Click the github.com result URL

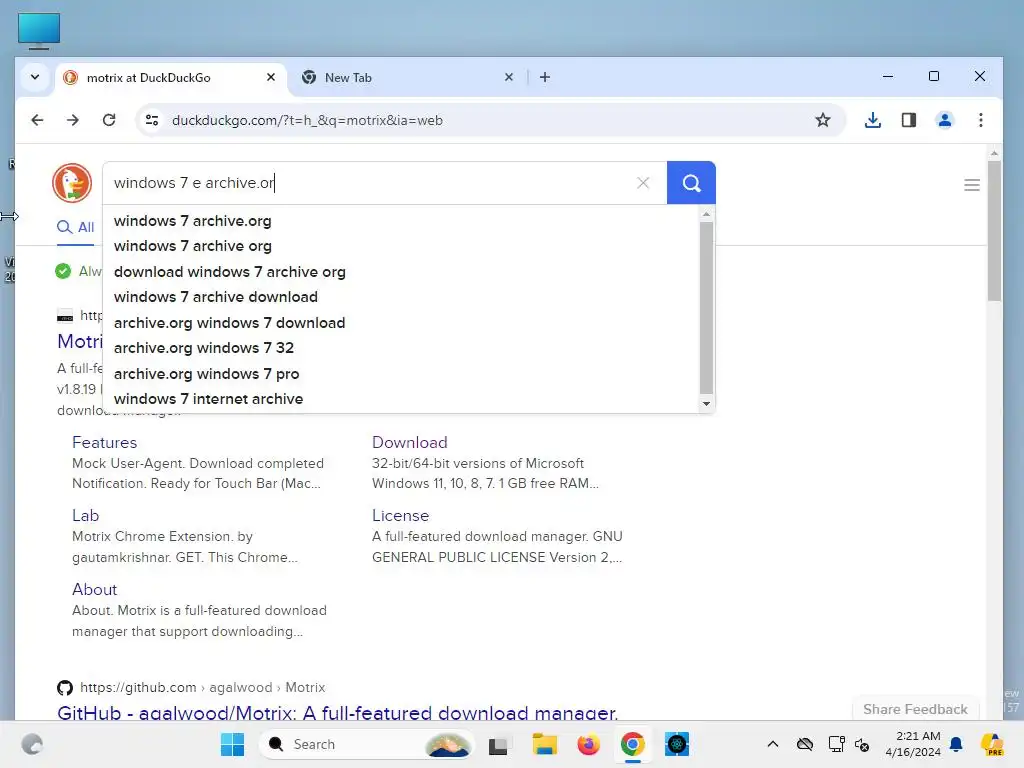[x=202, y=687]
